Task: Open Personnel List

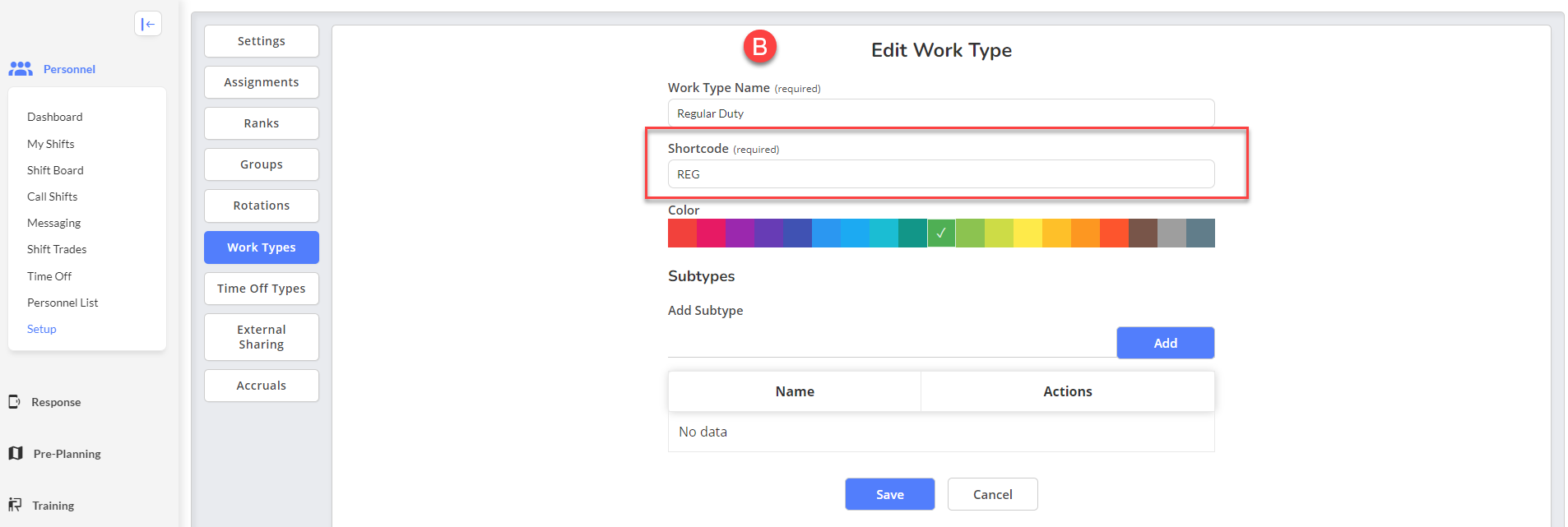Action: coord(63,303)
